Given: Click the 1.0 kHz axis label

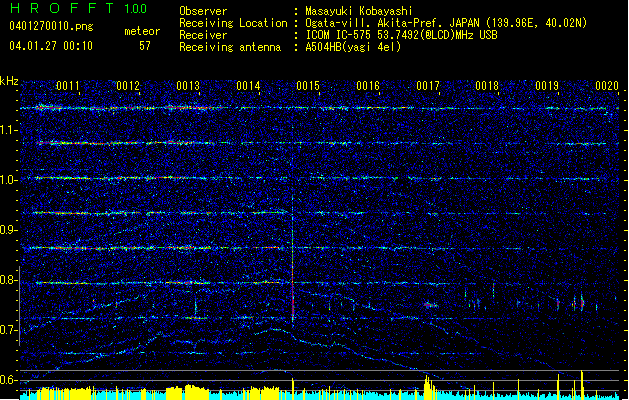Looking at the screenshot, I should (8, 180).
